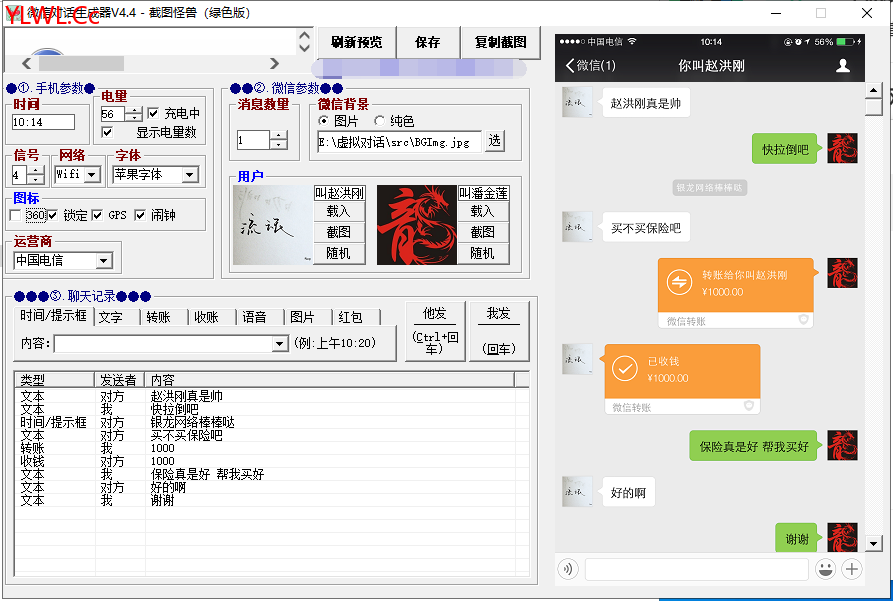
Task: Increase 电量 battery value with up arrow
Action: 134,110
